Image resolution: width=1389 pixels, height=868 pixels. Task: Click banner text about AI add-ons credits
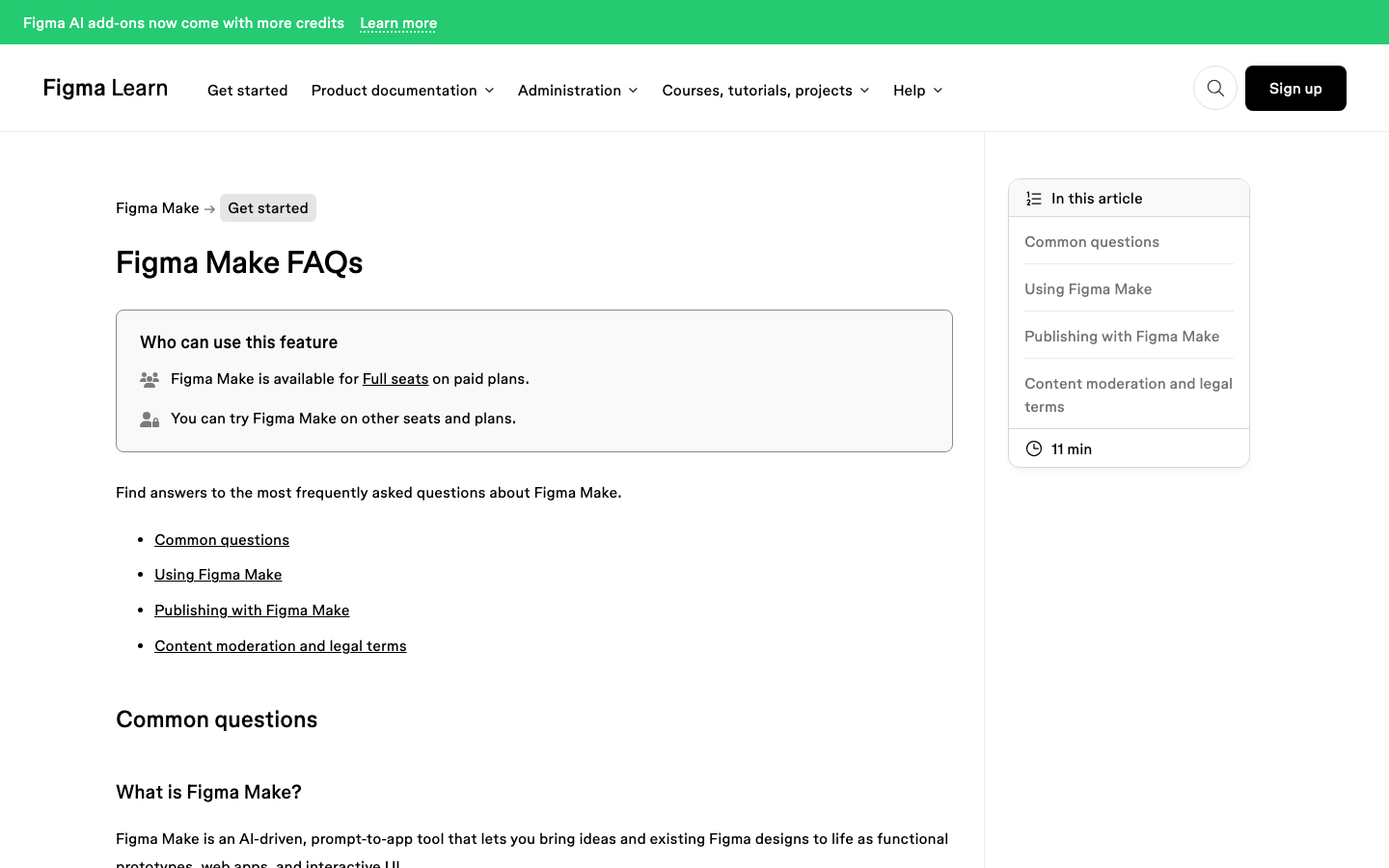tap(183, 22)
